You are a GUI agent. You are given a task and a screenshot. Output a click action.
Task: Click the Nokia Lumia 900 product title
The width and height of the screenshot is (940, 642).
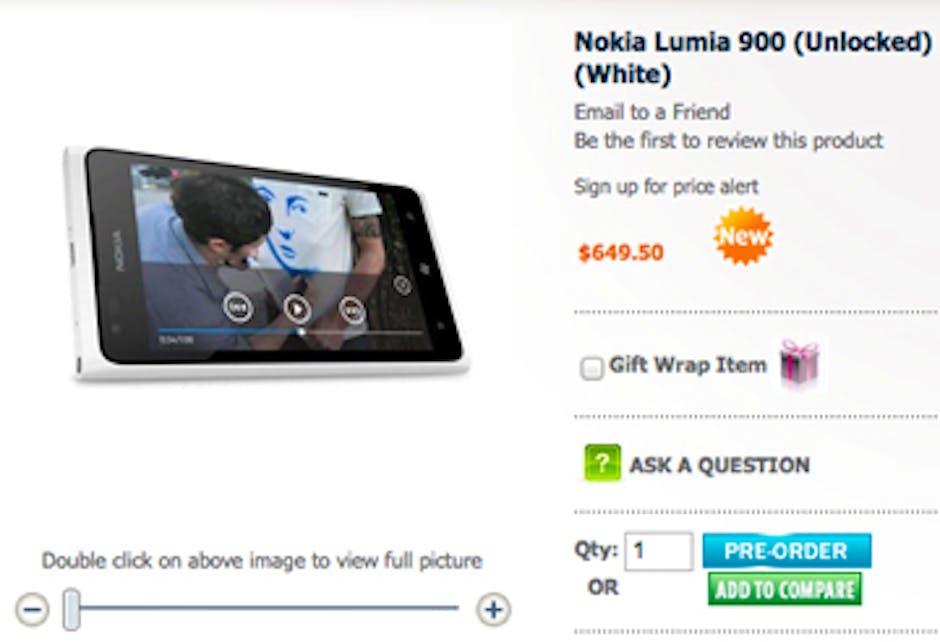pyautogui.click(x=752, y=58)
